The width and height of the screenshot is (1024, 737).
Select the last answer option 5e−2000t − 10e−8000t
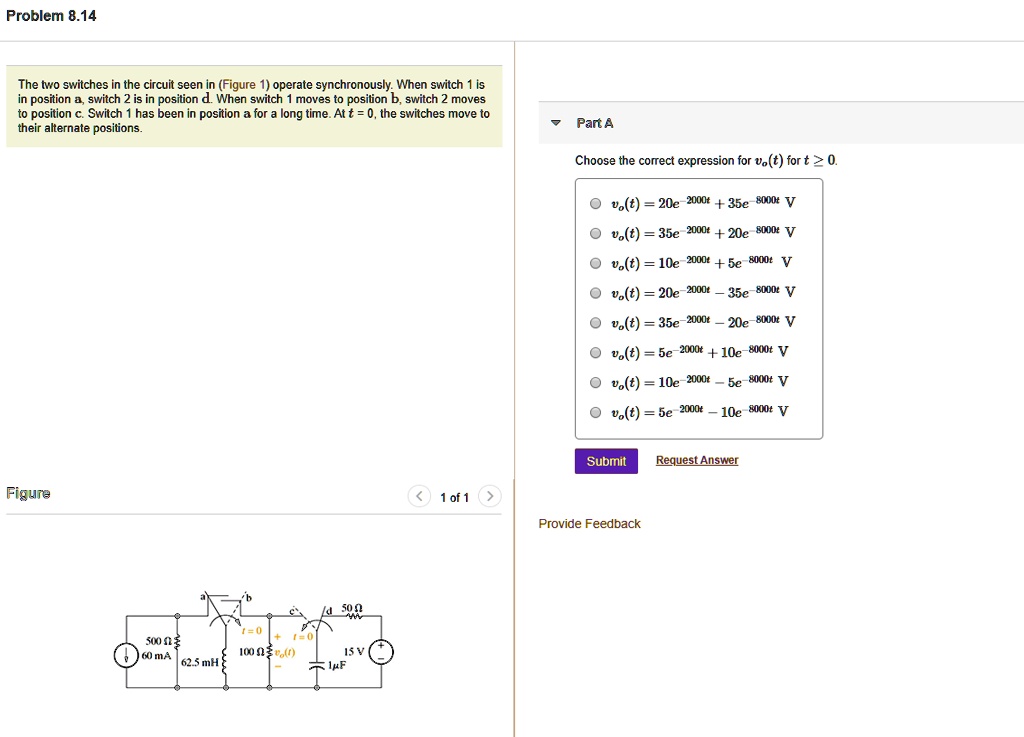pos(594,411)
